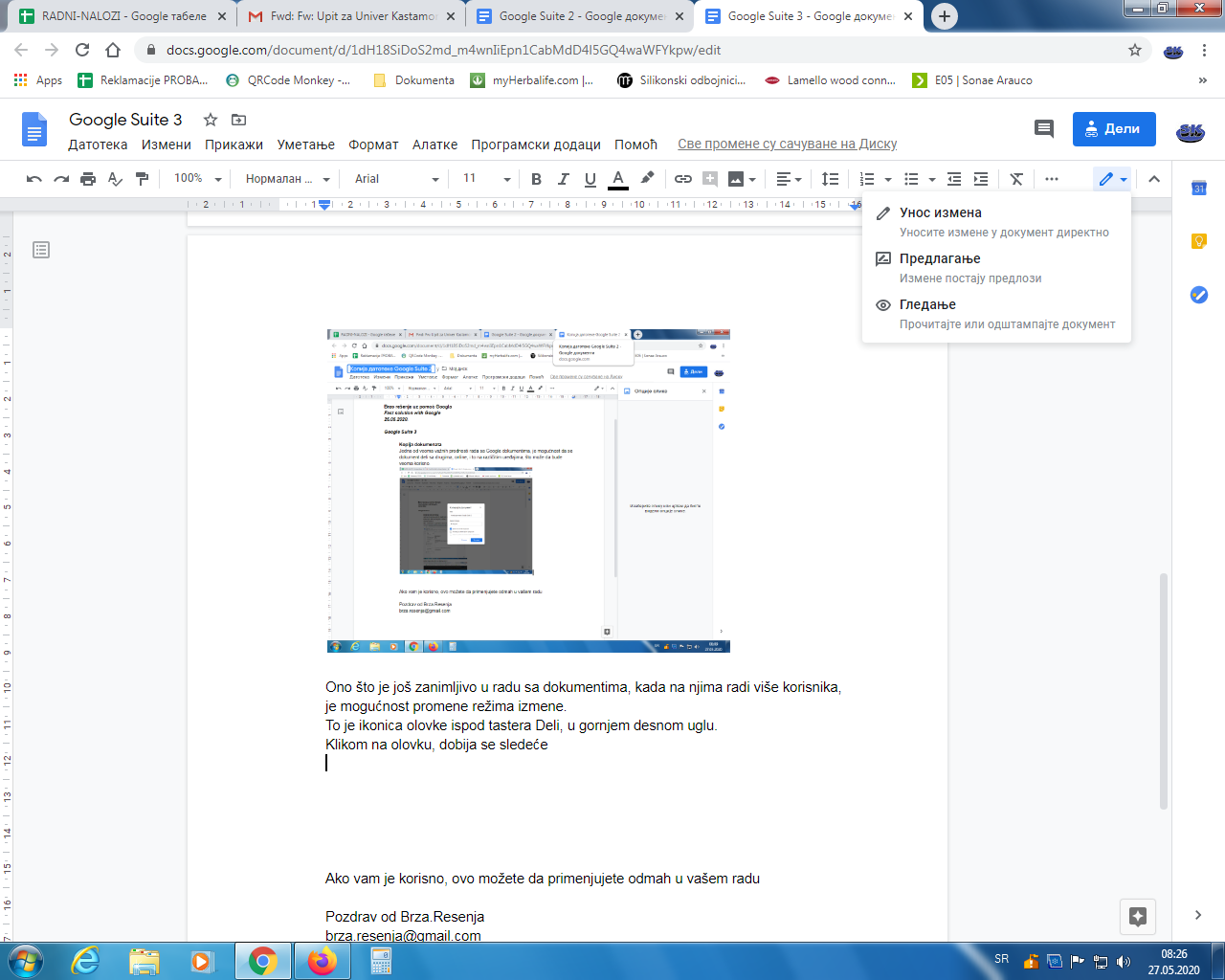Decrease the paragraph indent
The height and width of the screenshot is (980, 1225).
[954, 179]
